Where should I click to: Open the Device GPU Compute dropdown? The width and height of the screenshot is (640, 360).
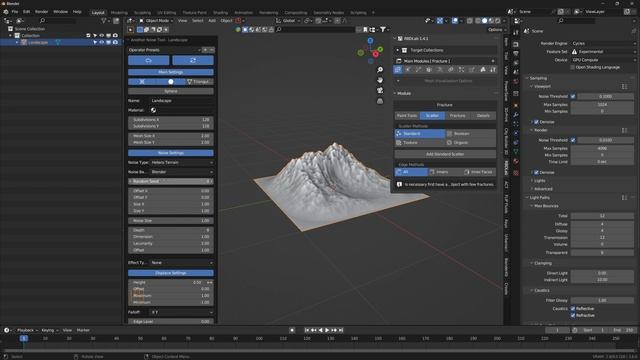(603, 60)
